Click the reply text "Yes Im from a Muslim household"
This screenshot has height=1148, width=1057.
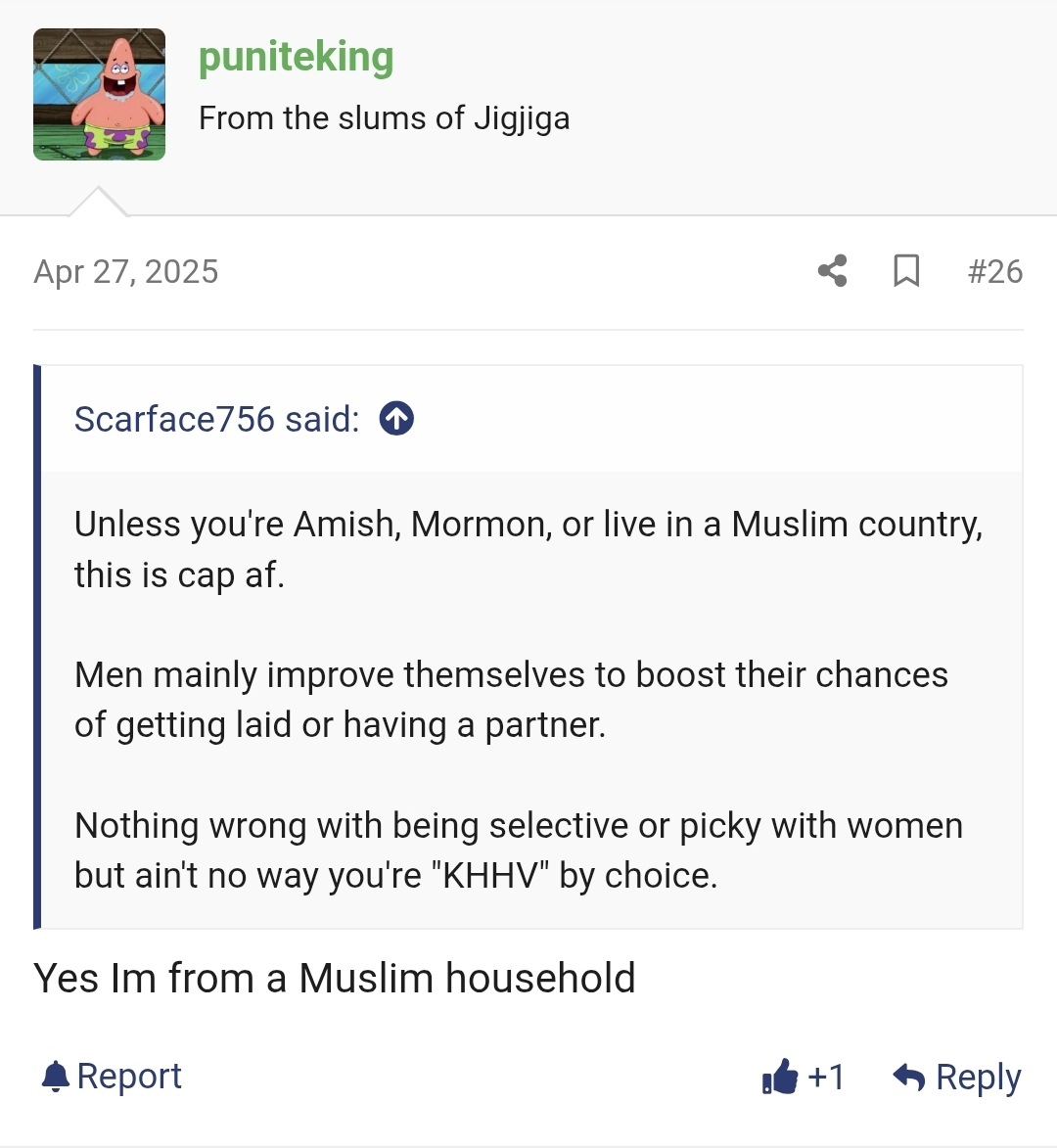point(335,978)
